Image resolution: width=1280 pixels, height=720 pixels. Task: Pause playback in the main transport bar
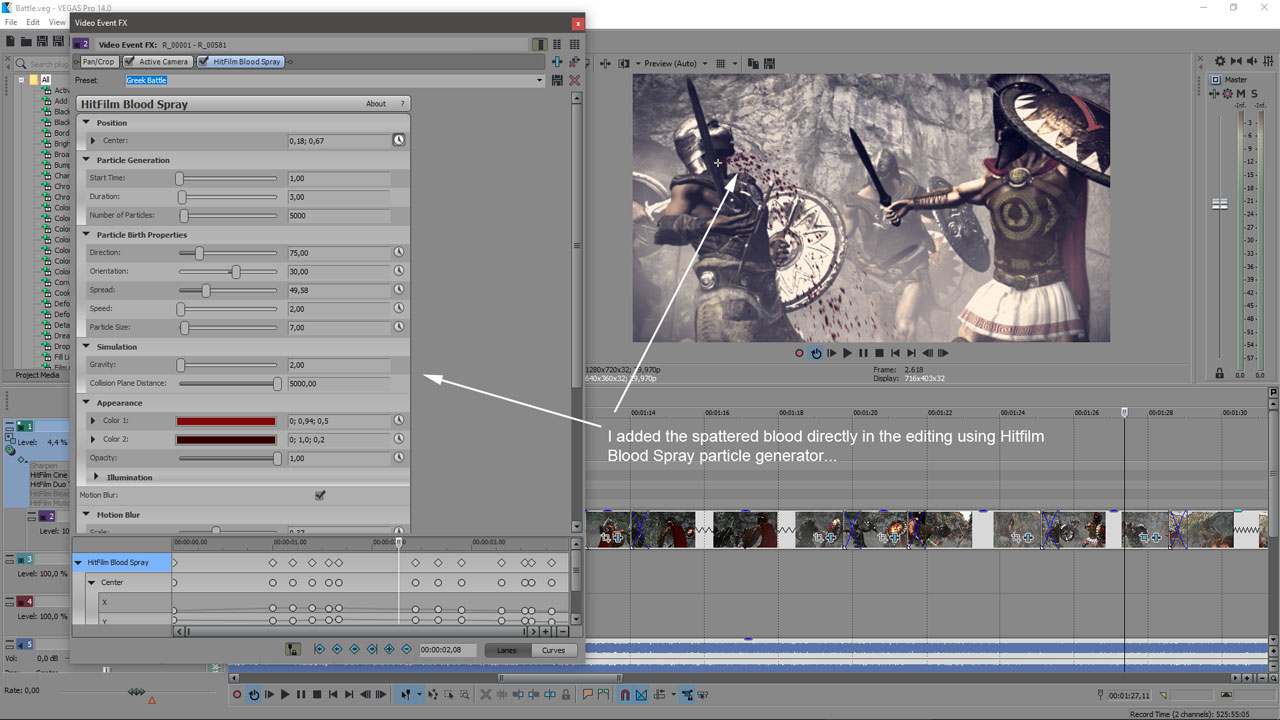click(301, 694)
